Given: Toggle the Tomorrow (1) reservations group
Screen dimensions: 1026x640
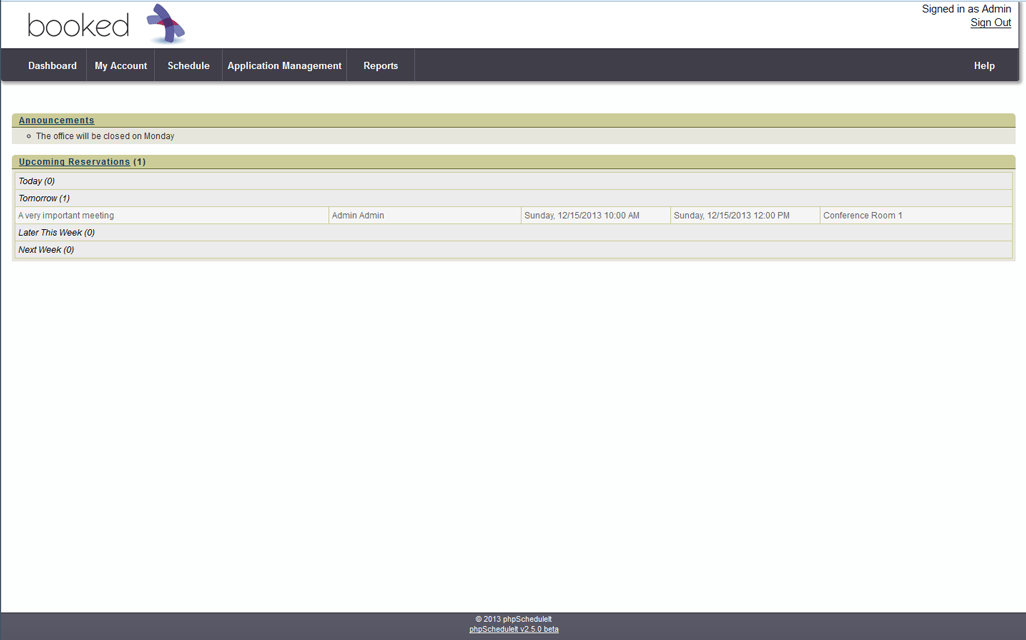Looking at the screenshot, I should coord(44,198).
